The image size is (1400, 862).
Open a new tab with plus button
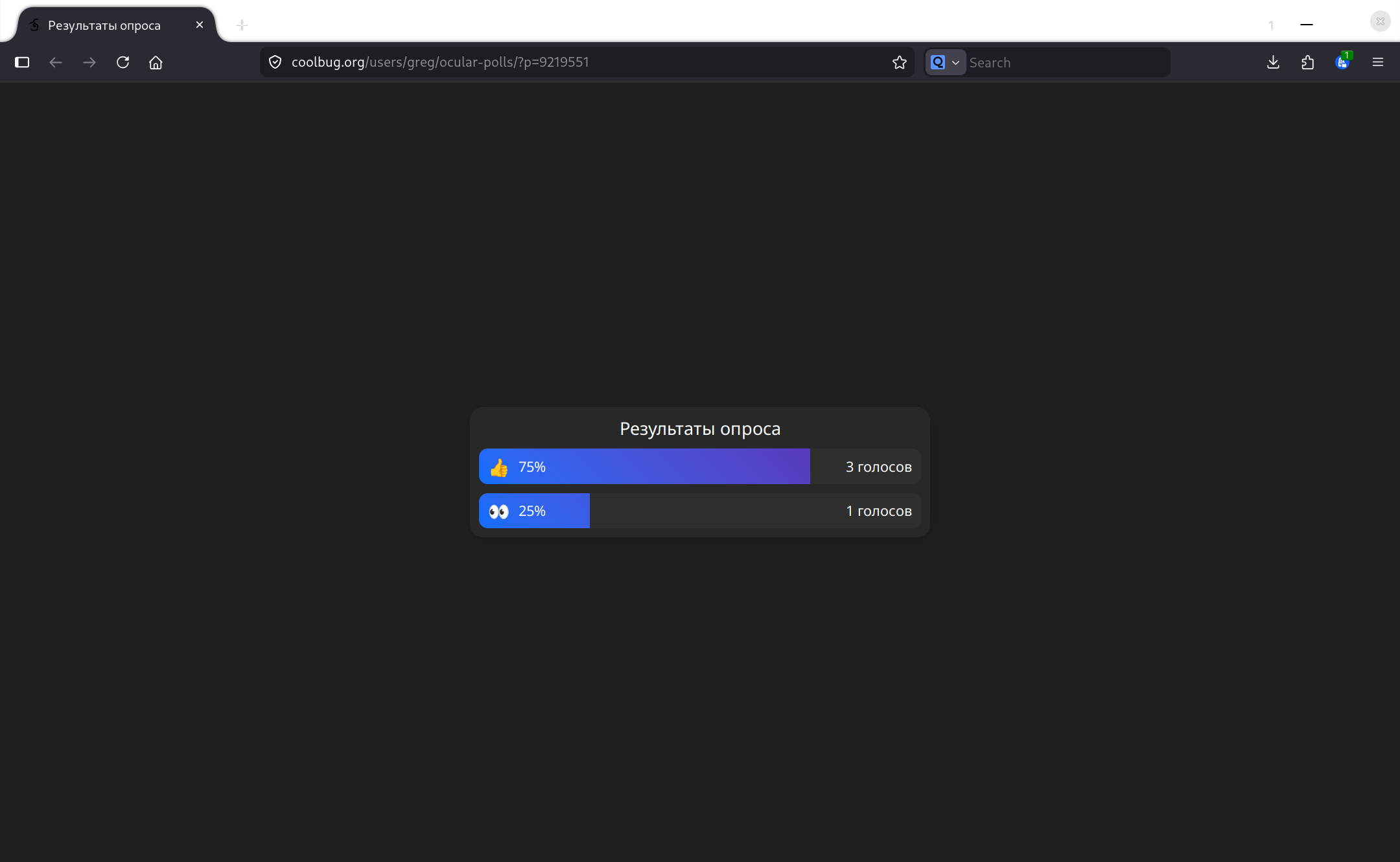point(242,25)
